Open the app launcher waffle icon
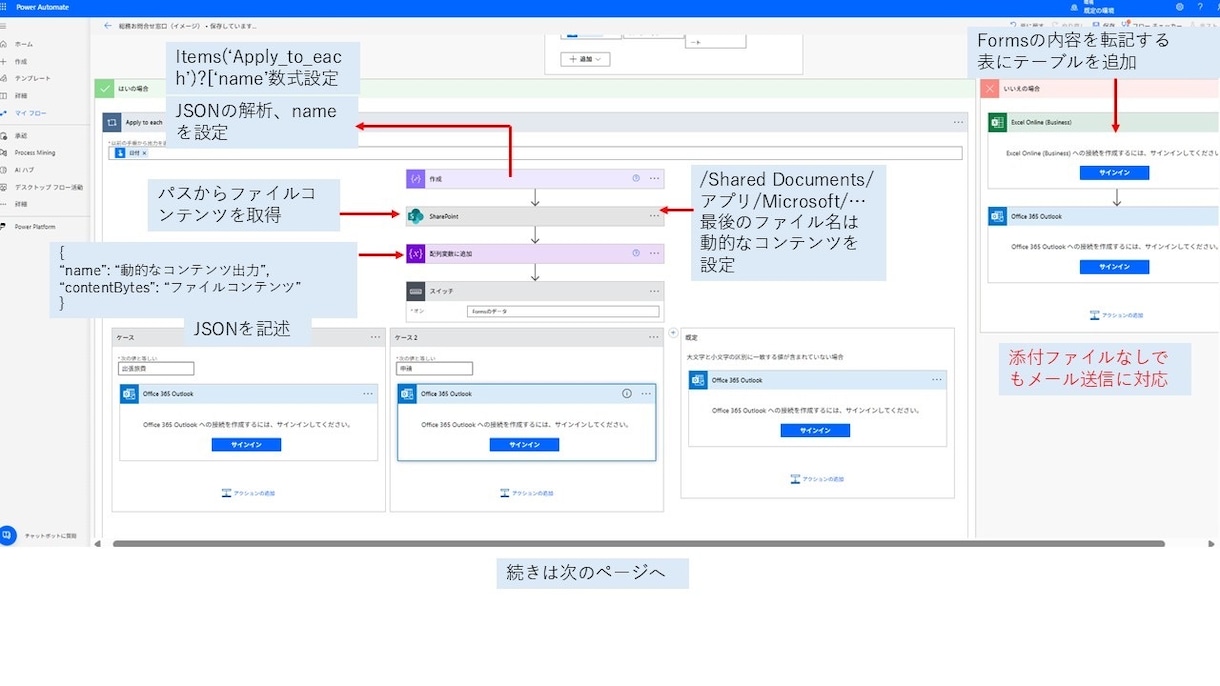Screen dimensions: 1220x686 point(5,6)
